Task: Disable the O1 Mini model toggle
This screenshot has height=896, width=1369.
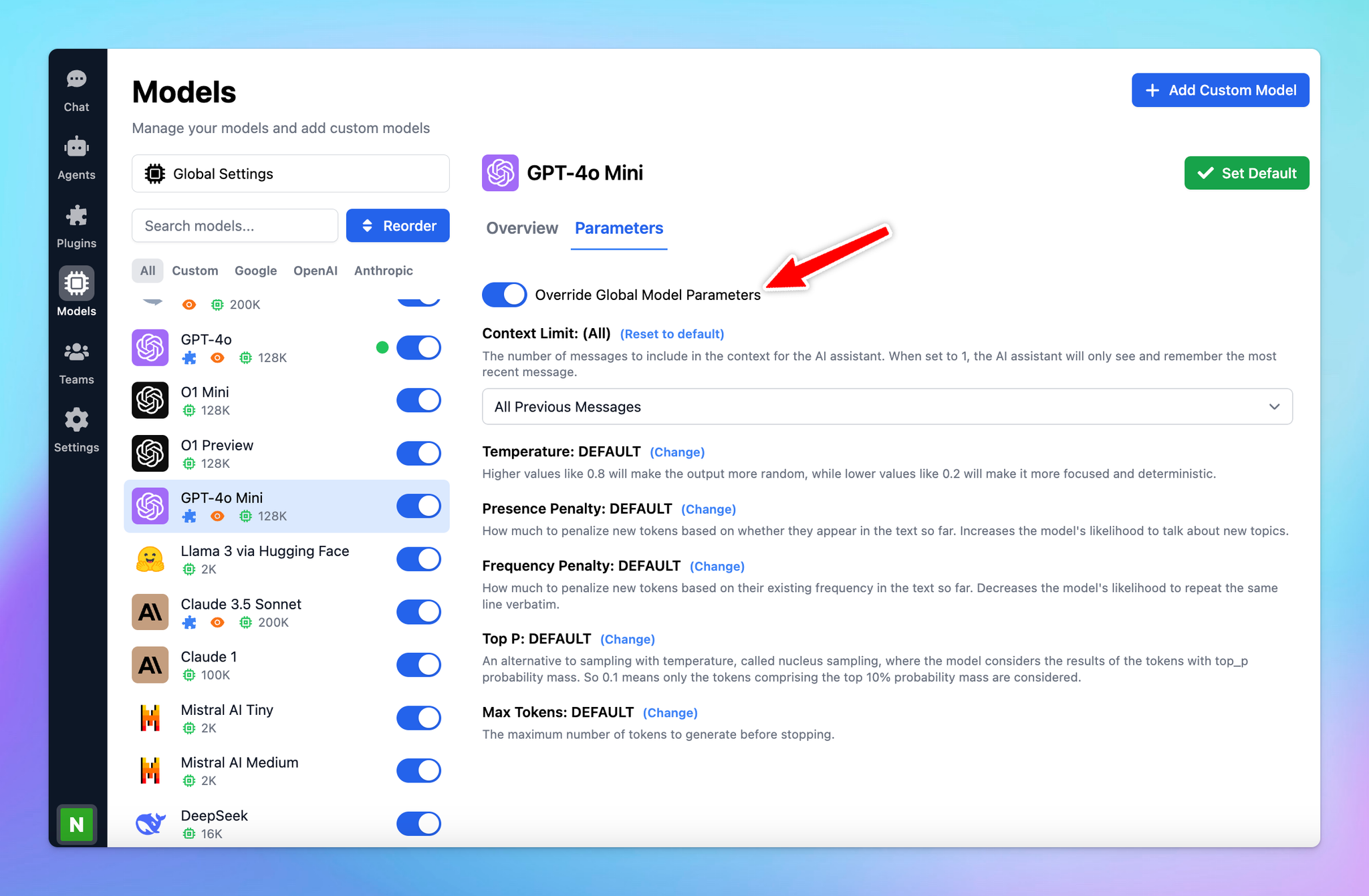Action: point(419,400)
